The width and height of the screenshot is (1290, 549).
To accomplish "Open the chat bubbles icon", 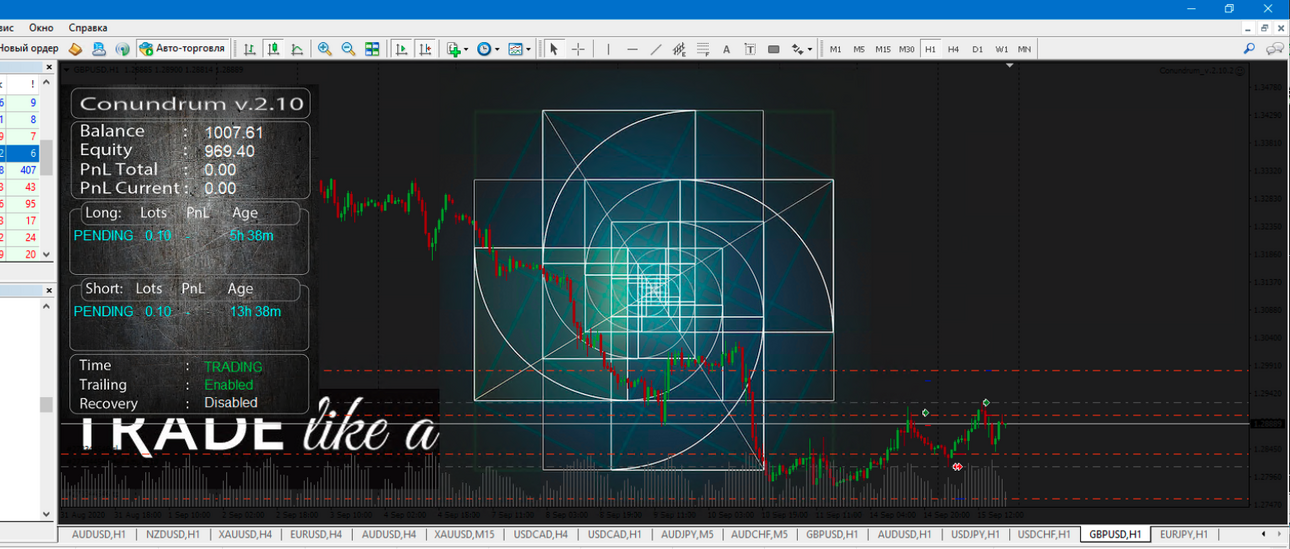I will pyautogui.click(x=1276, y=48).
